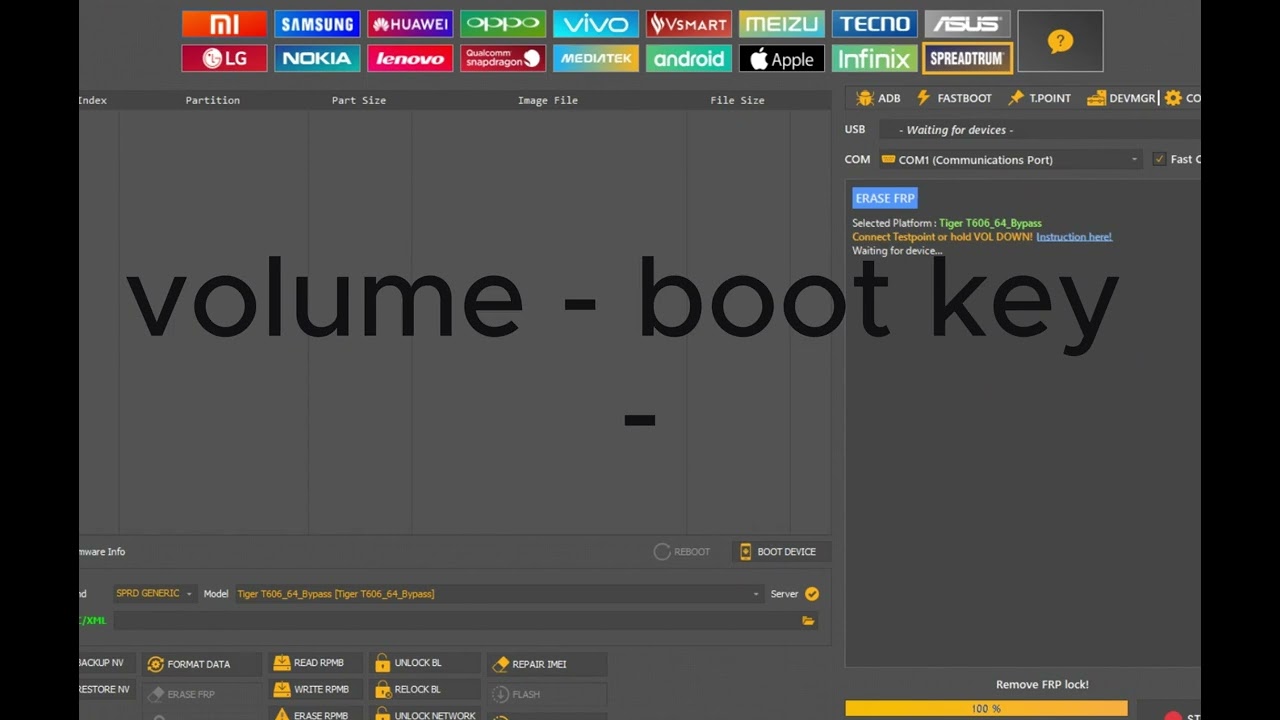Click the WRITE RPMB button
1280x720 pixels.
pos(318,690)
